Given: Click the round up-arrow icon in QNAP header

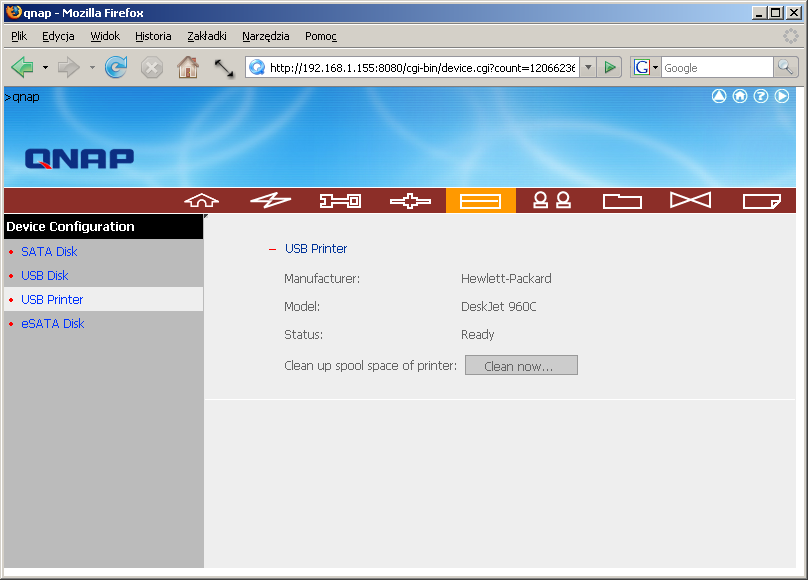Looking at the screenshot, I should pyautogui.click(x=719, y=96).
